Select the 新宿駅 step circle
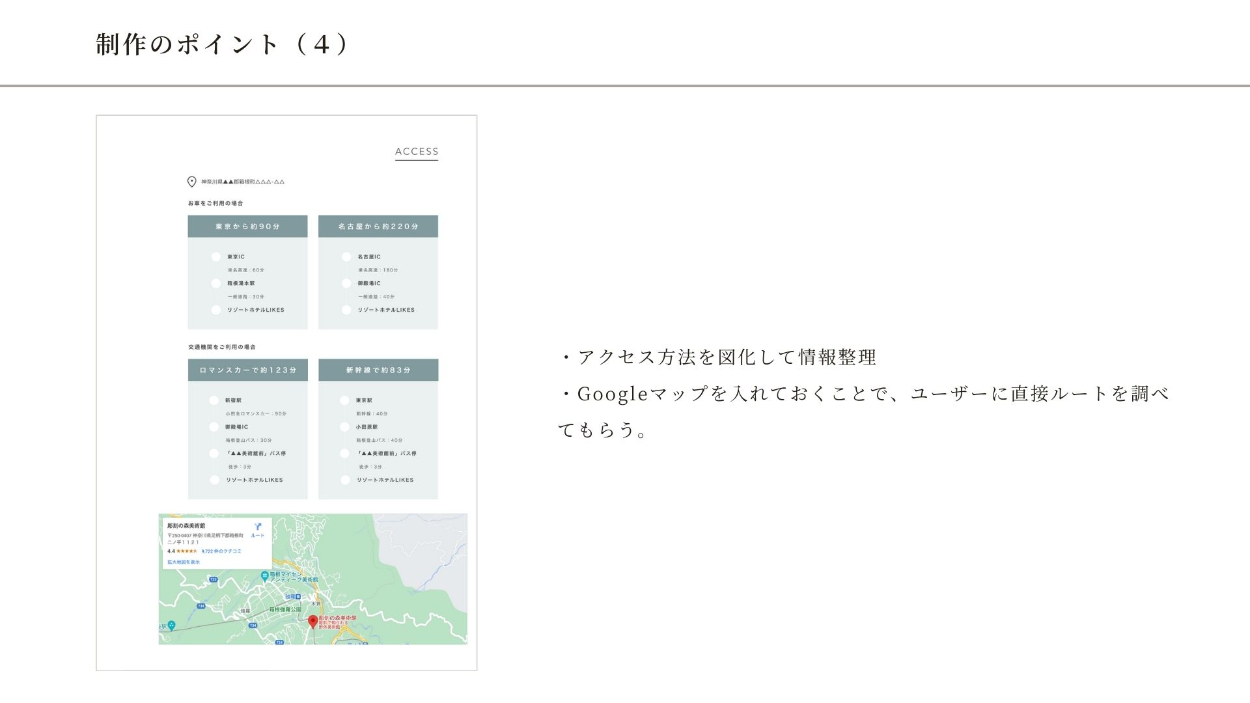 [x=214, y=400]
